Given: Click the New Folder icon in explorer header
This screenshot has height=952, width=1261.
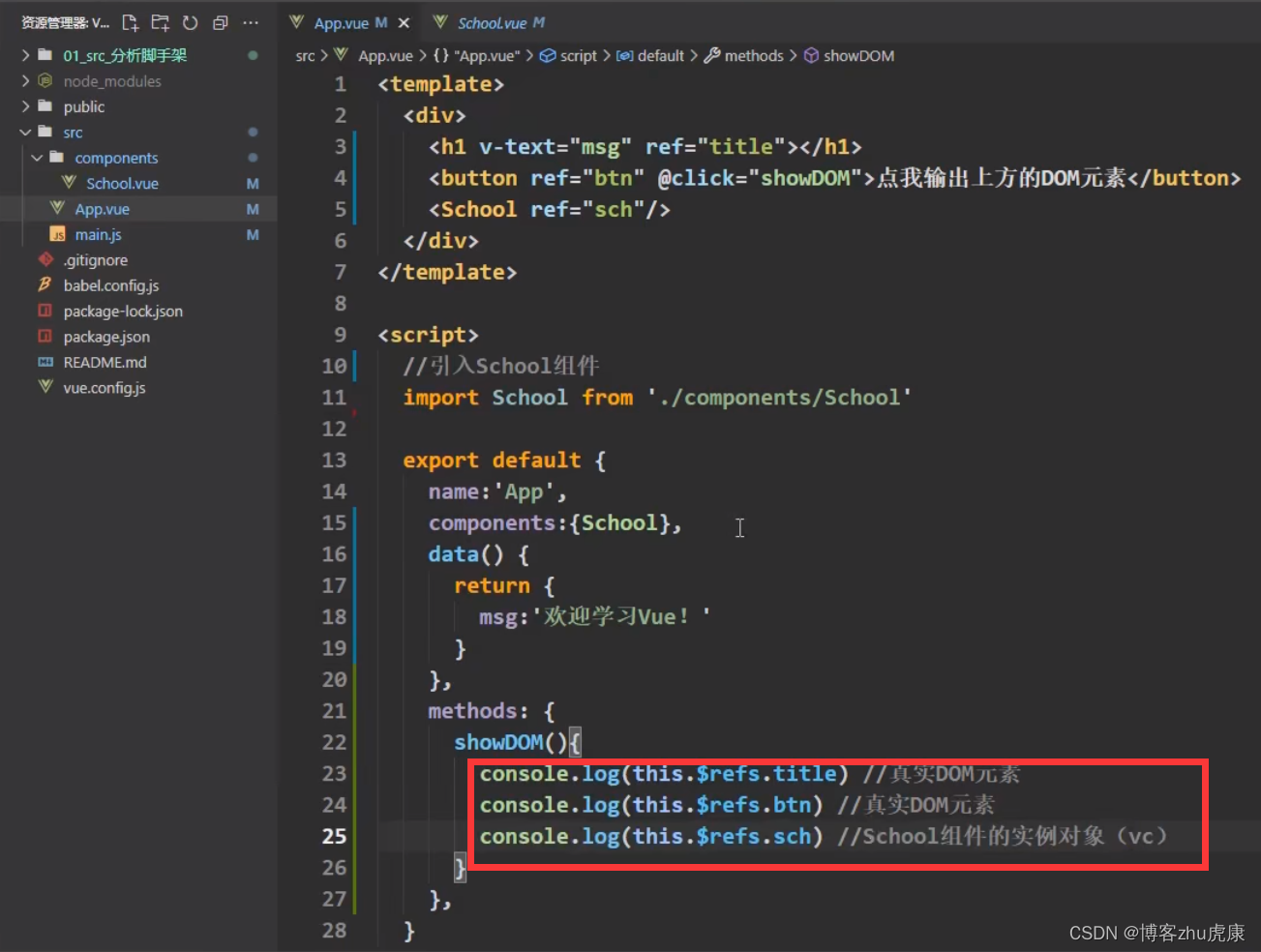Looking at the screenshot, I should (x=161, y=22).
